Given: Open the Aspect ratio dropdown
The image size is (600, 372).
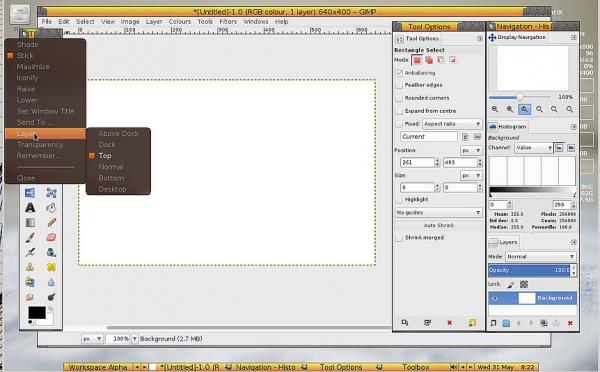Looking at the screenshot, I should click(452, 124).
